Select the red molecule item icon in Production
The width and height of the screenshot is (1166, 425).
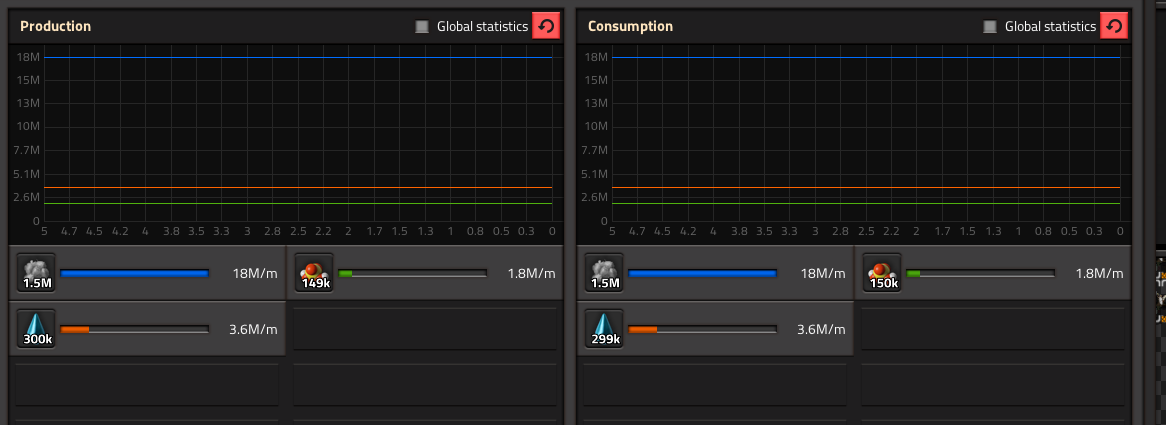(x=315, y=273)
